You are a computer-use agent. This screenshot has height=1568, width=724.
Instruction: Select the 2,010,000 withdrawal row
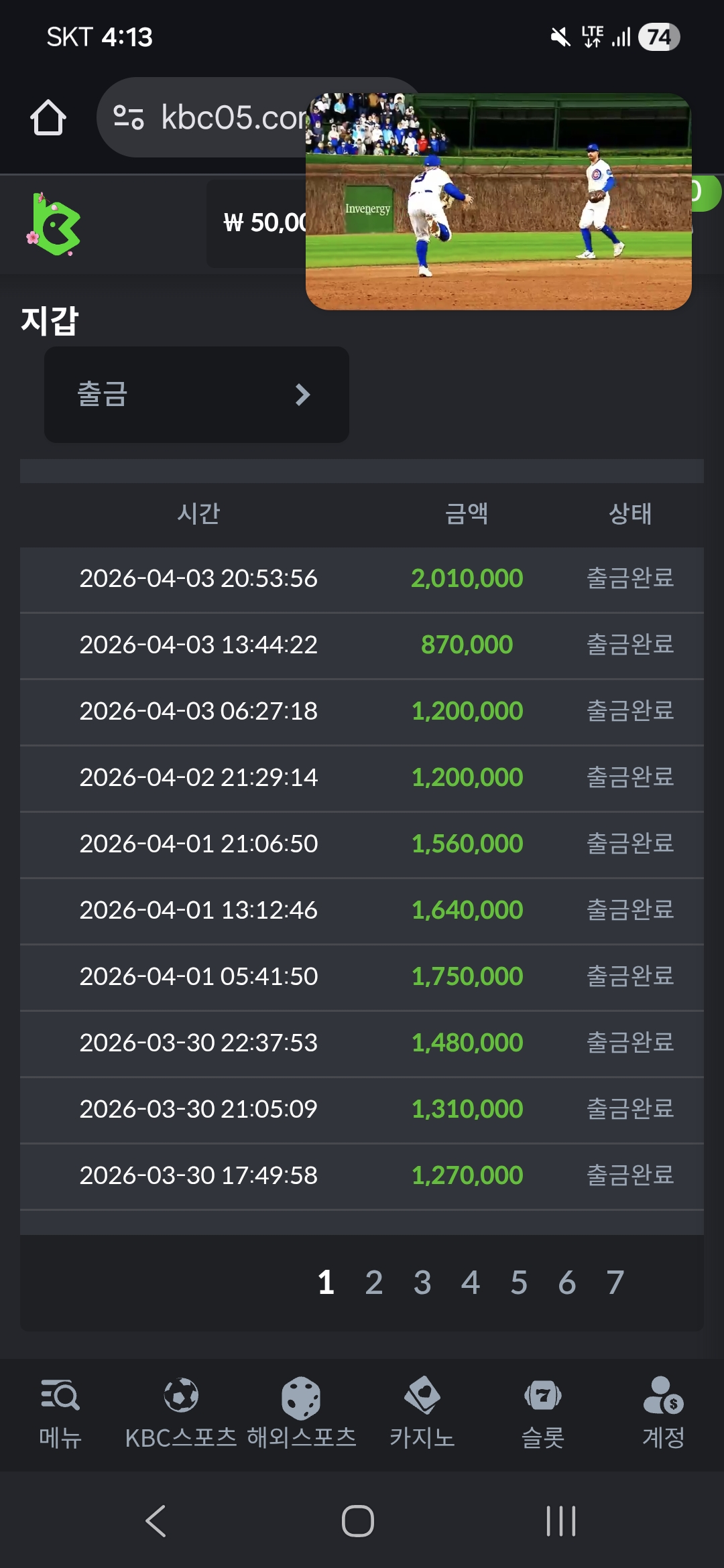pos(362,579)
